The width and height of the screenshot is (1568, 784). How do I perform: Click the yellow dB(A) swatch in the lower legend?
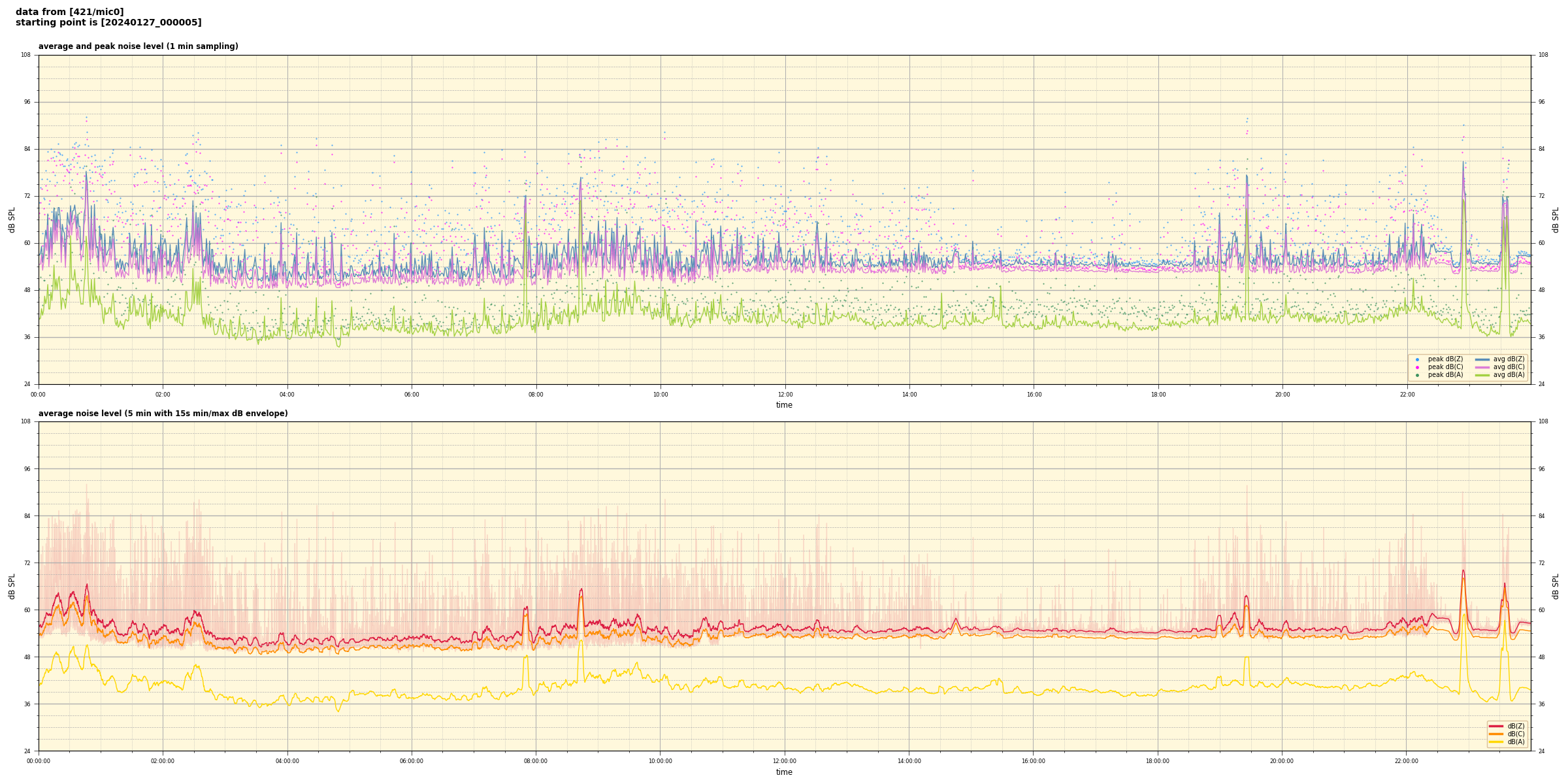[x=1496, y=742]
